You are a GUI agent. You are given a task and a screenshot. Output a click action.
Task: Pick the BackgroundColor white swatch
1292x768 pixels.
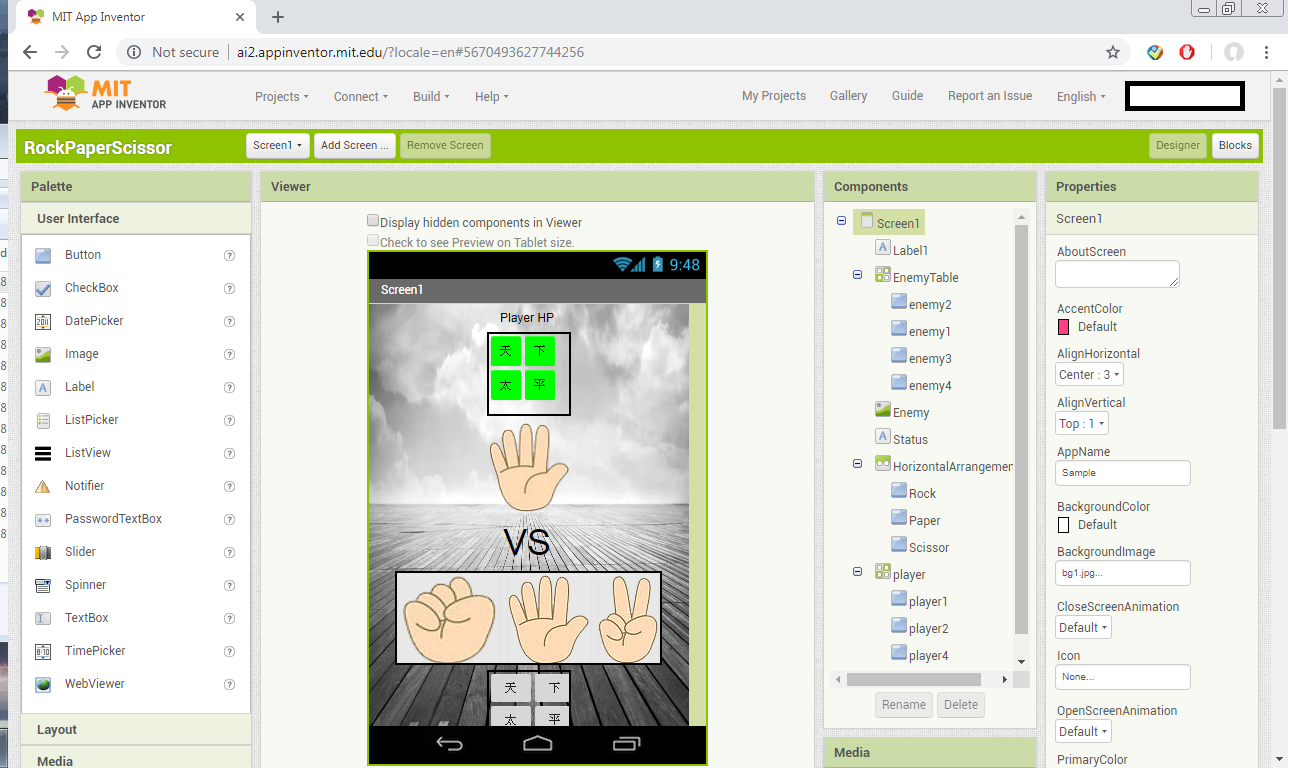(x=1063, y=525)
